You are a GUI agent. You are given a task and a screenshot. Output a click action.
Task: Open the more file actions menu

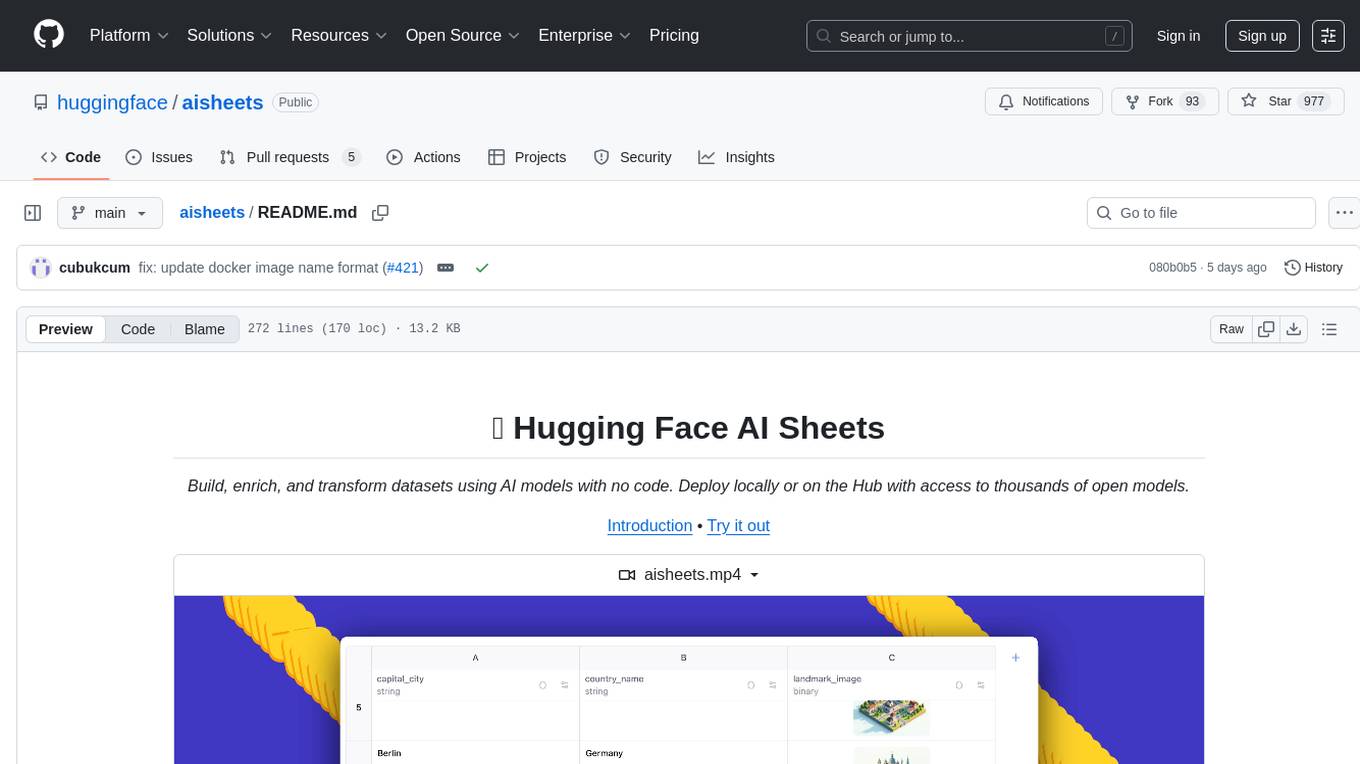pyautogui.click(x=1344, y=213)
